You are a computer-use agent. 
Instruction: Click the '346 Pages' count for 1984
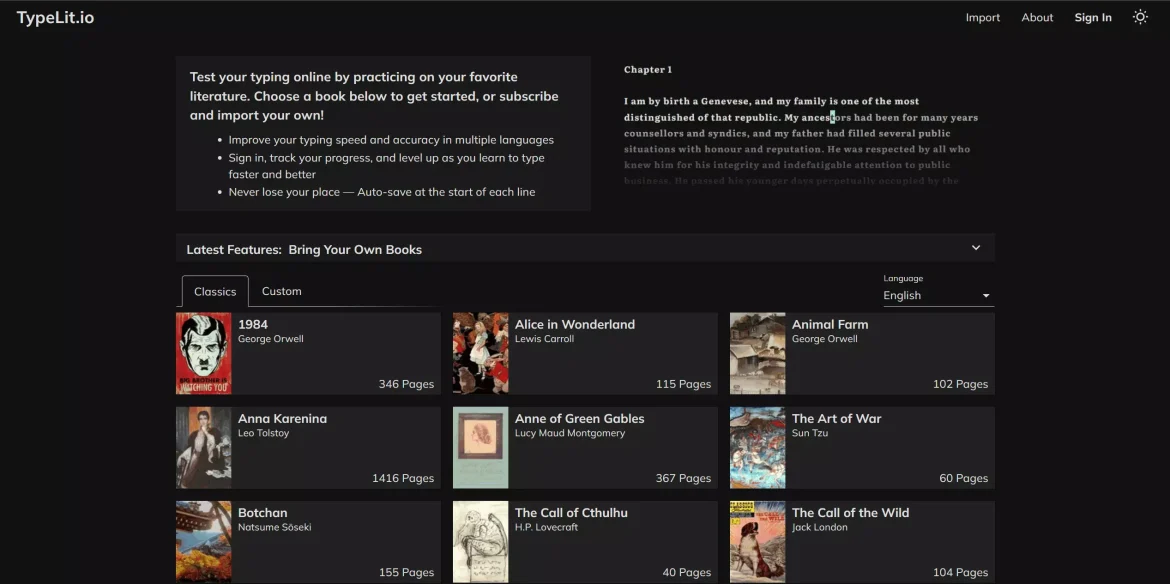406,384
